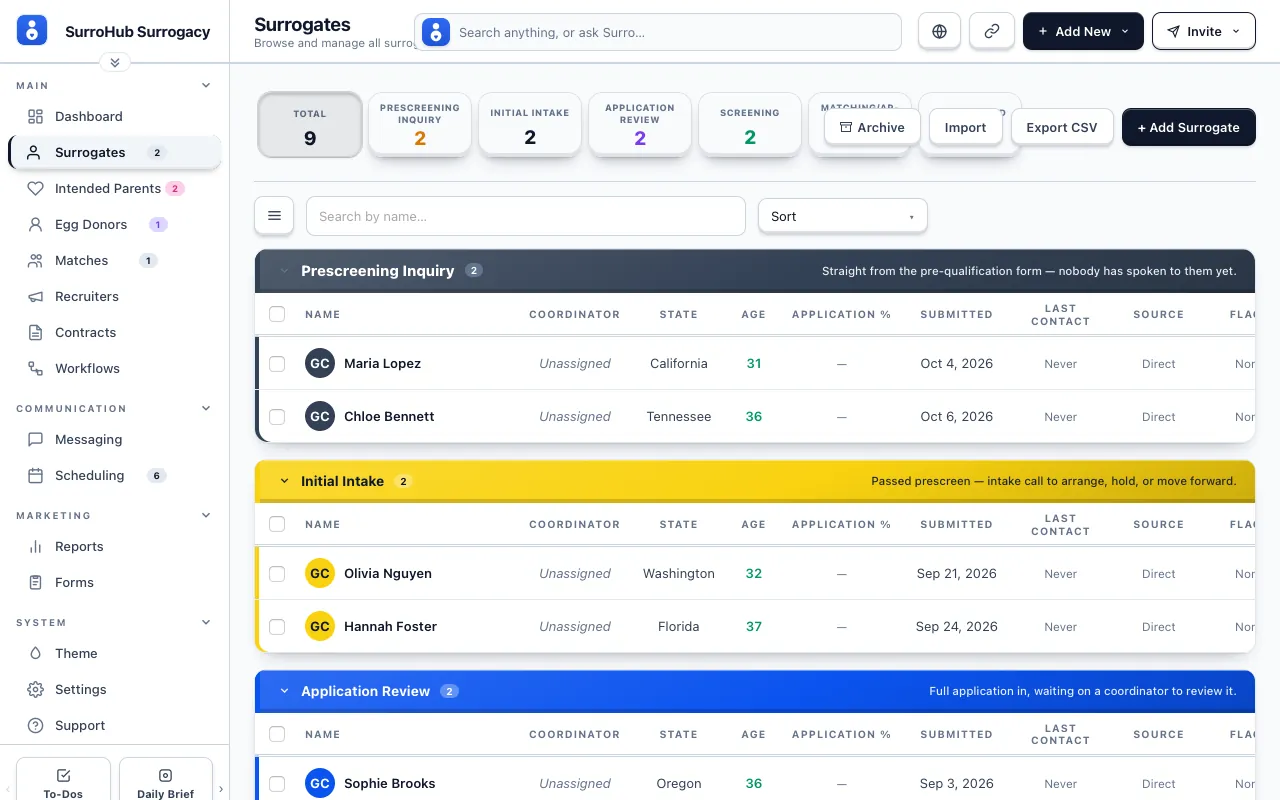This screenshot has width=1280, height=800.
Task: Open the Sort dropdown
Action: [843, 216]
